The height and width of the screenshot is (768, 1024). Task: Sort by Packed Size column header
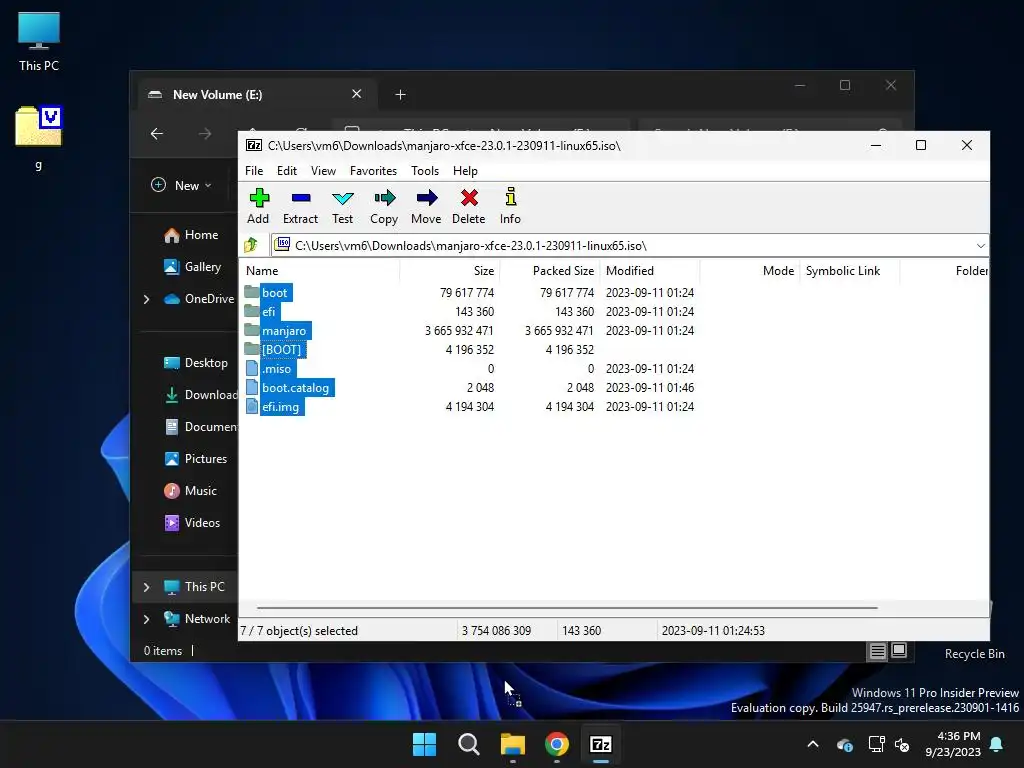[550, 270]
